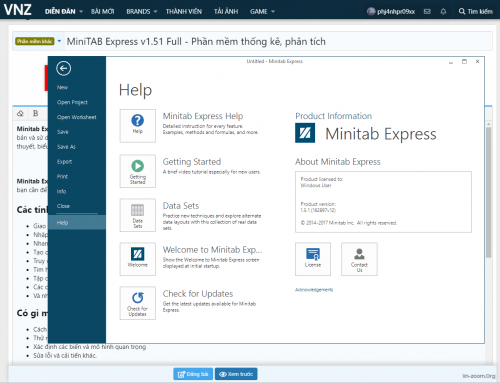Select Help in the sidebar
This screenshot has height=383, width=500.
pos(77,222)
